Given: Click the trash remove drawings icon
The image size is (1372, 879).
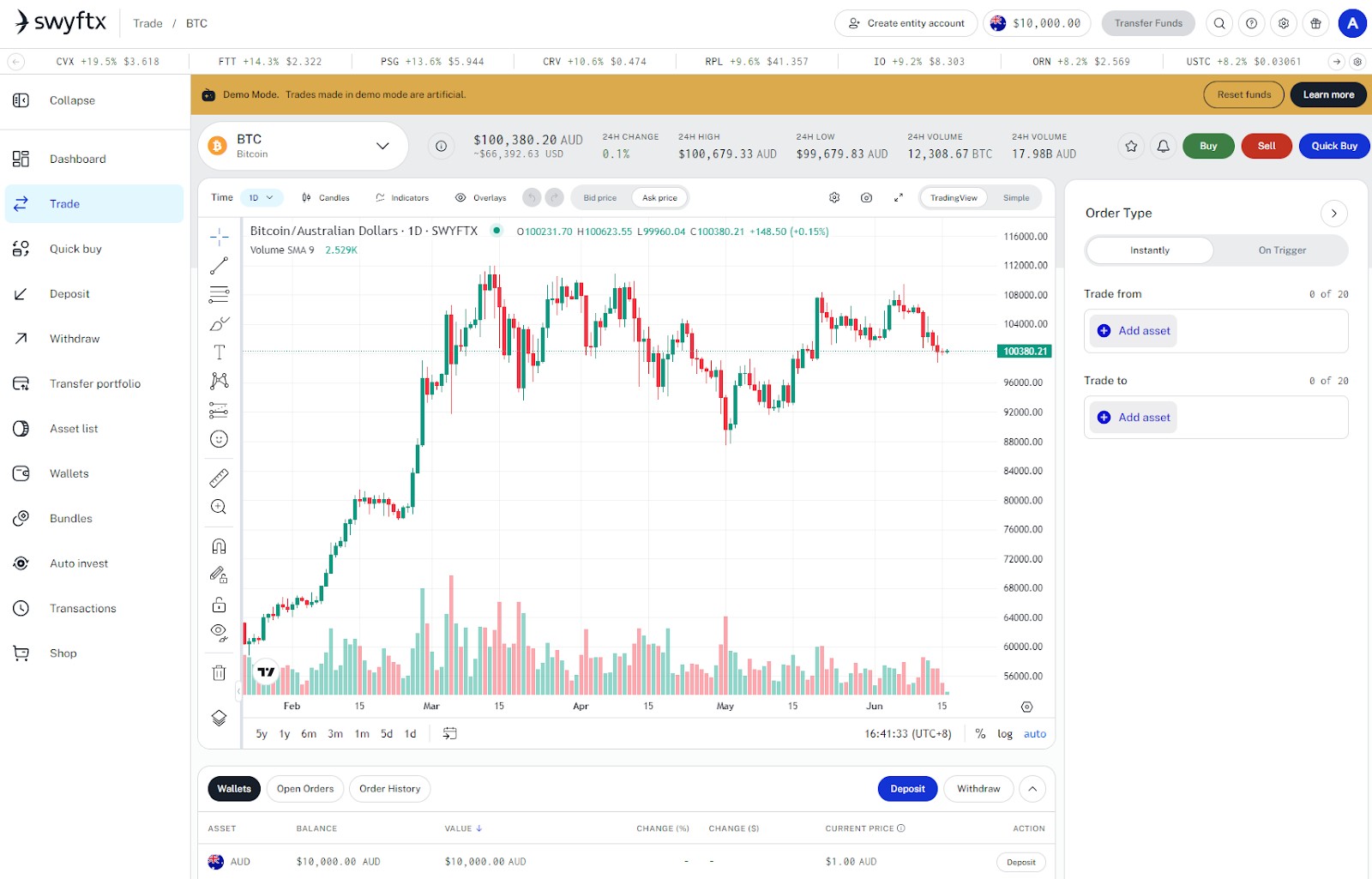Looking at the screenshot, I should (219, 673).
